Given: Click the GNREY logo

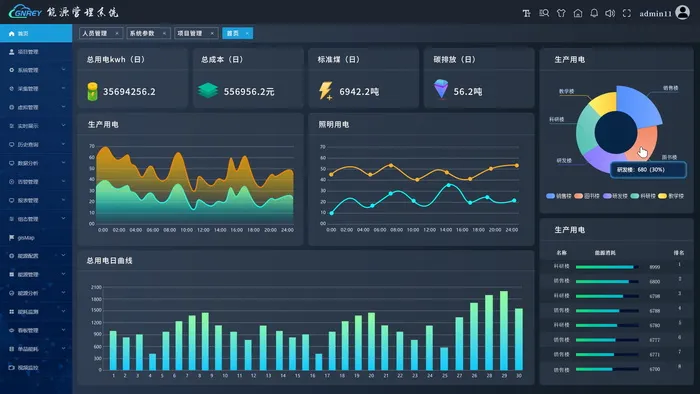Looking at the screenshot, I should (x=25, y=12).
